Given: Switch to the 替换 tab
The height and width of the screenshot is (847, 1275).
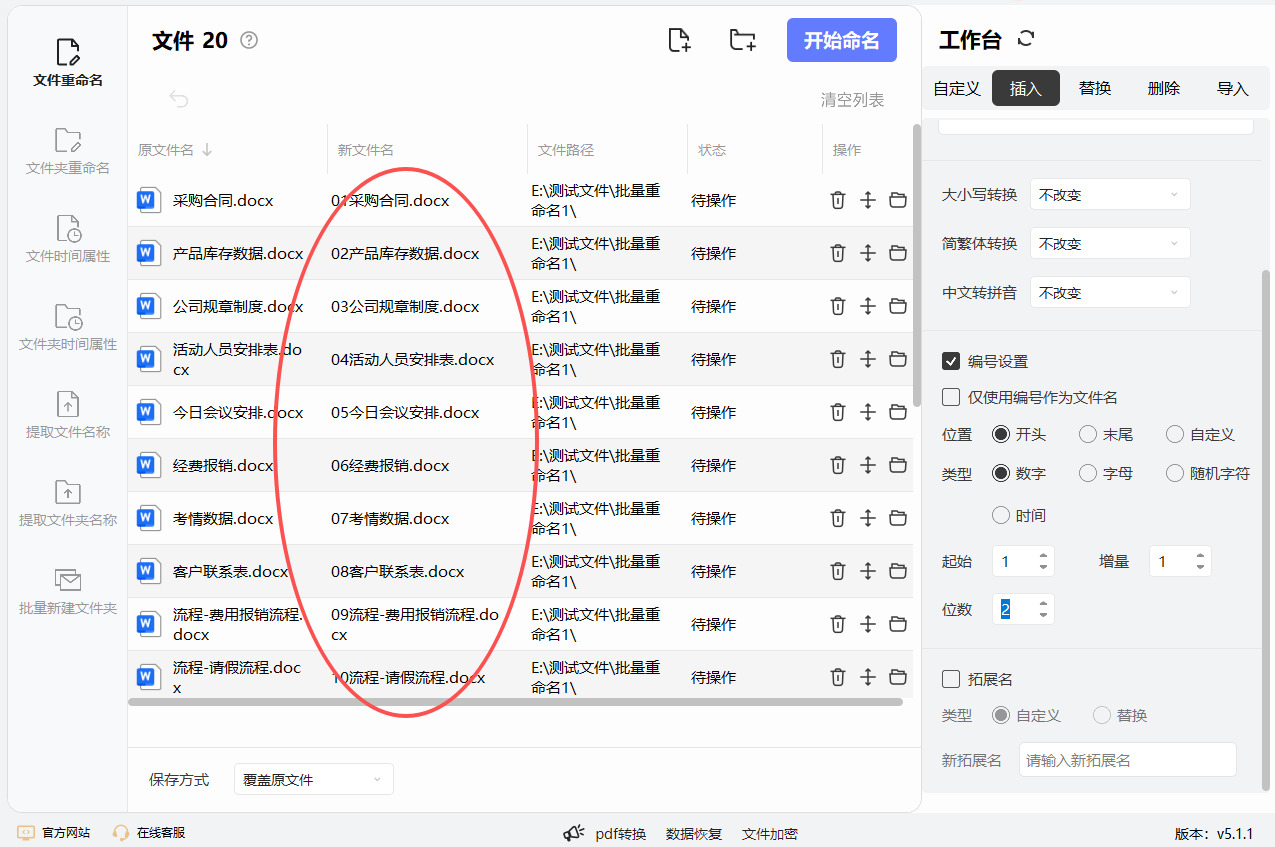Looking at the screenshot, I should [1095, 88].
